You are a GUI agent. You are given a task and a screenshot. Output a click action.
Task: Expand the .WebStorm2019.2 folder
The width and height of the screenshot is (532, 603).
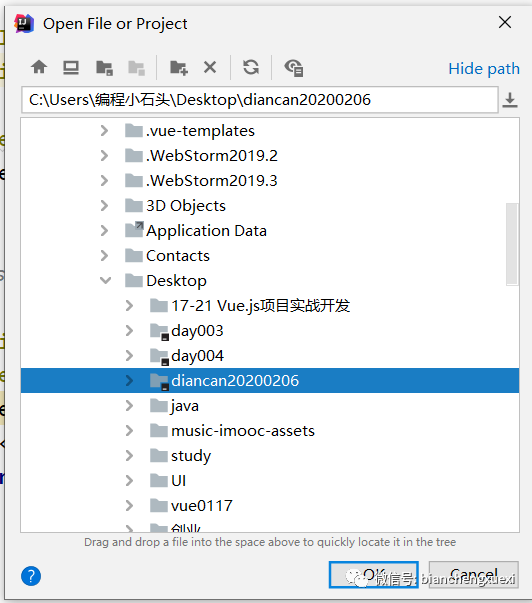tap(104, 156)
